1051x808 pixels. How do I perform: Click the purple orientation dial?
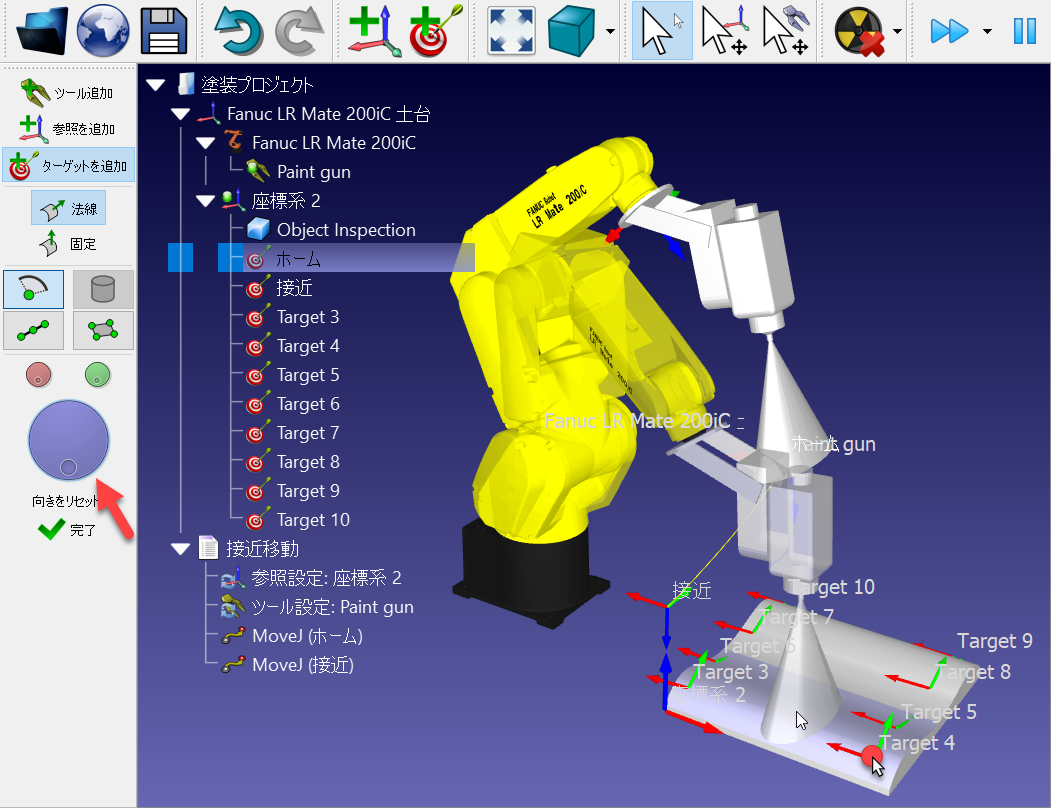pyautogui.click(x=68, y=440)
